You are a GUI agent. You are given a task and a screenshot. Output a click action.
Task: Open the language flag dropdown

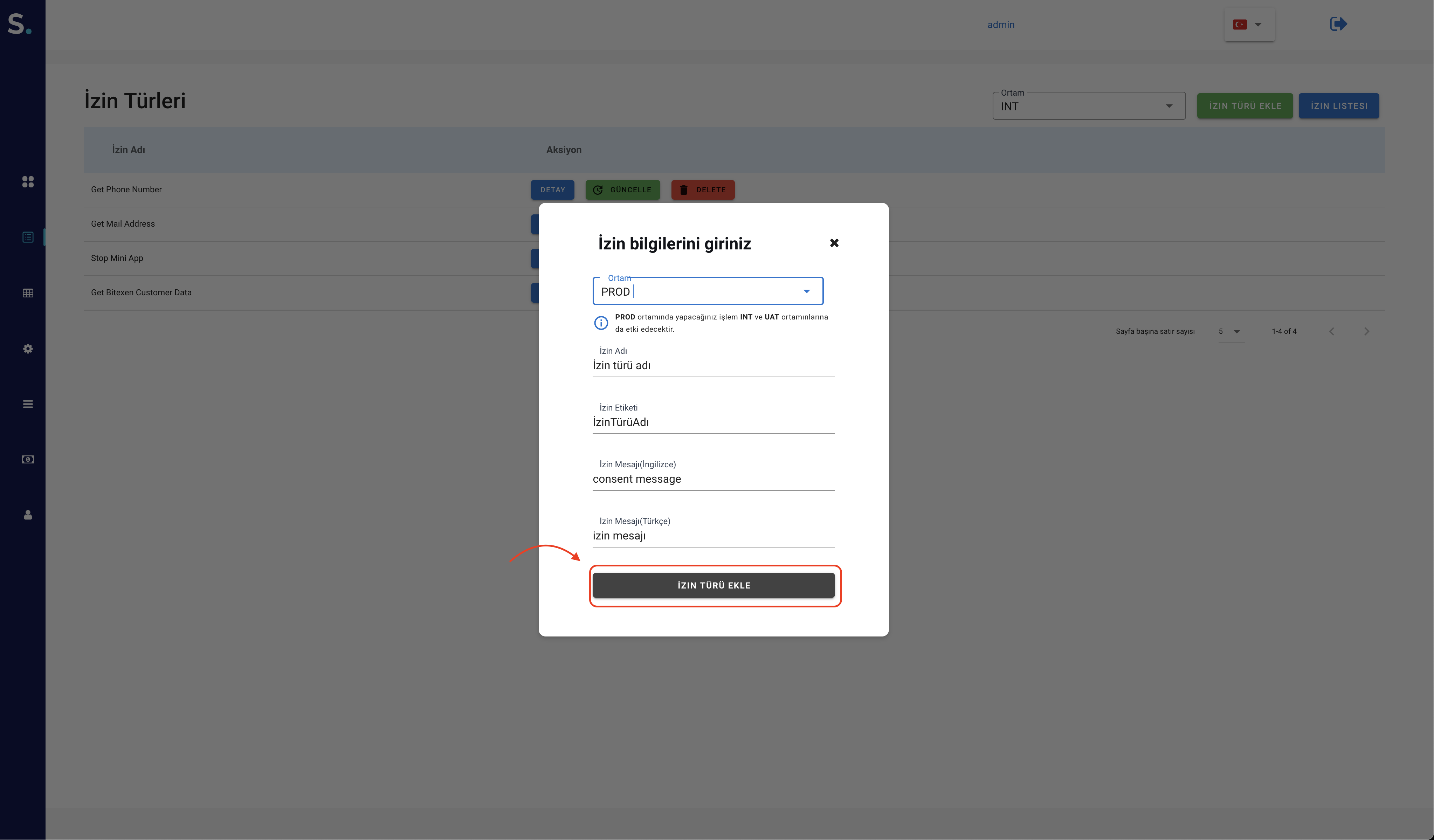point(1248,25)
